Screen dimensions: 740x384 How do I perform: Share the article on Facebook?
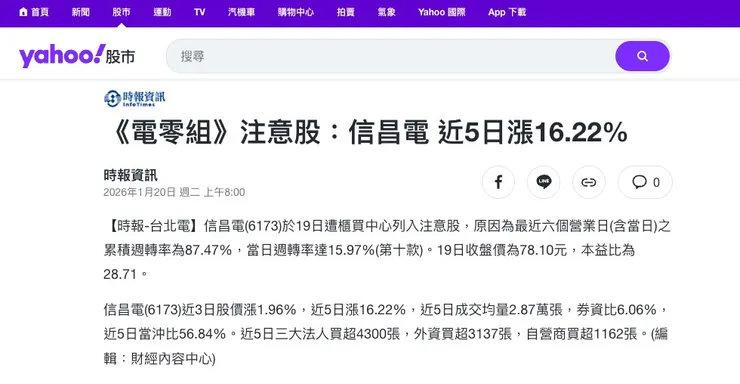[498, 182]
